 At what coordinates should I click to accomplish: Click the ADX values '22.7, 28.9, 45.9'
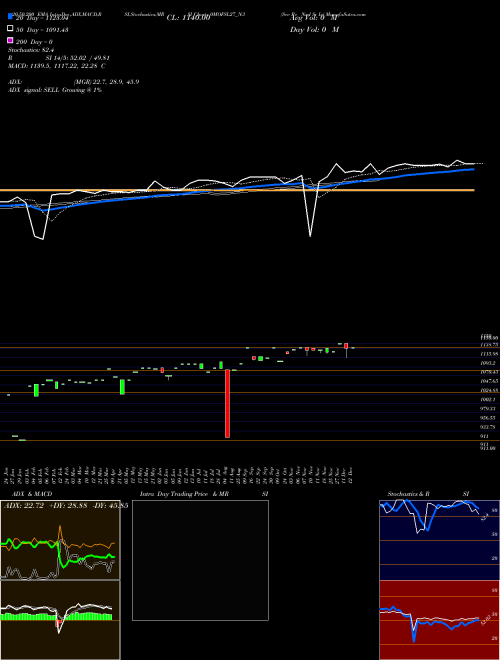pos(116,82)
